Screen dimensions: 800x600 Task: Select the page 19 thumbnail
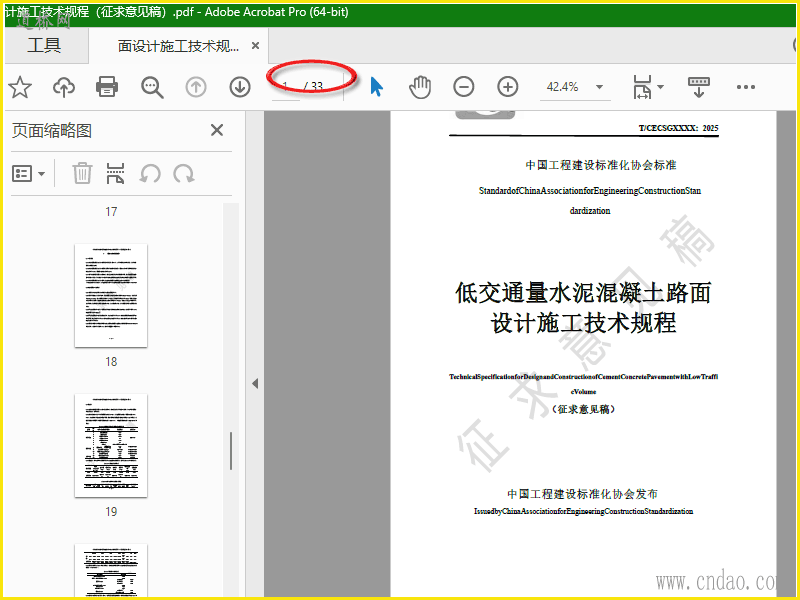tap(111, 445)
